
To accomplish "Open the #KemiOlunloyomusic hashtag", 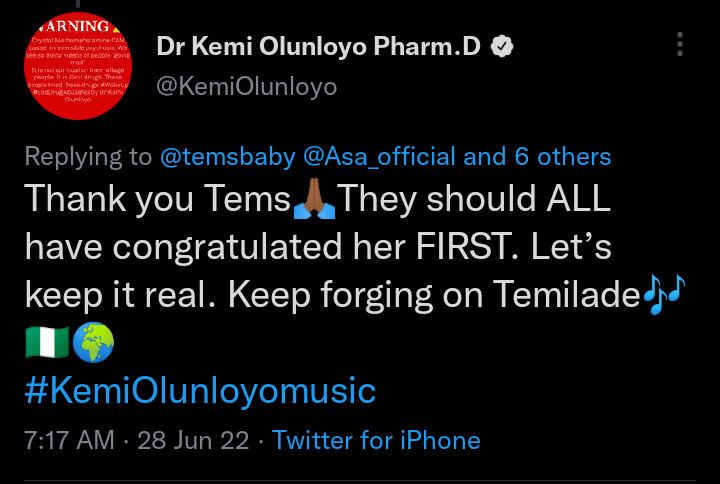I will point(200,389).
